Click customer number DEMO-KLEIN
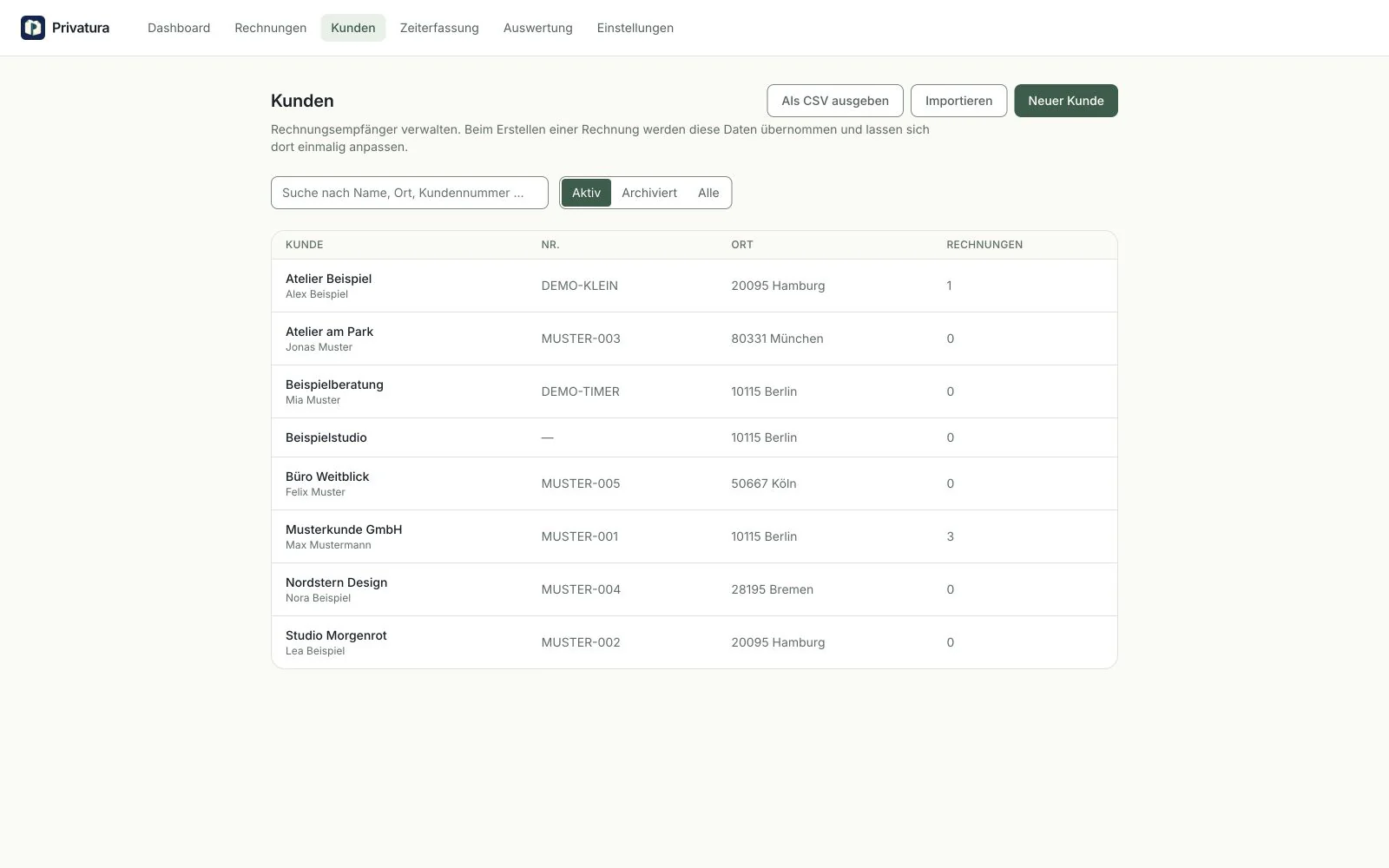1389x868 pixels. tap(579, 286)
